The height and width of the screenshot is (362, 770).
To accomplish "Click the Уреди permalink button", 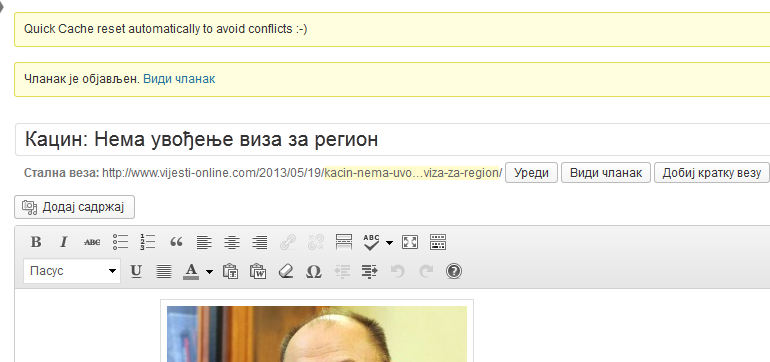I will pyautogui.click(x=531, y=173).
